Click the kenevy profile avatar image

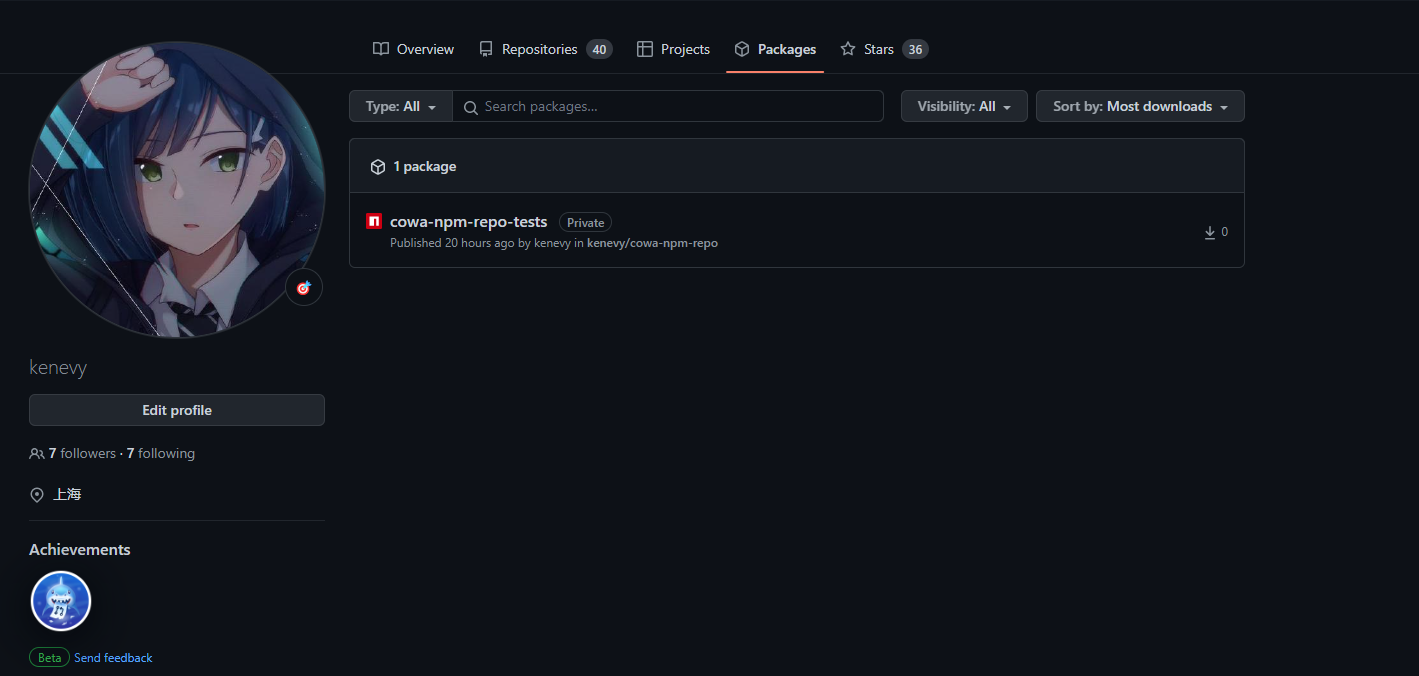coord(177,190)
